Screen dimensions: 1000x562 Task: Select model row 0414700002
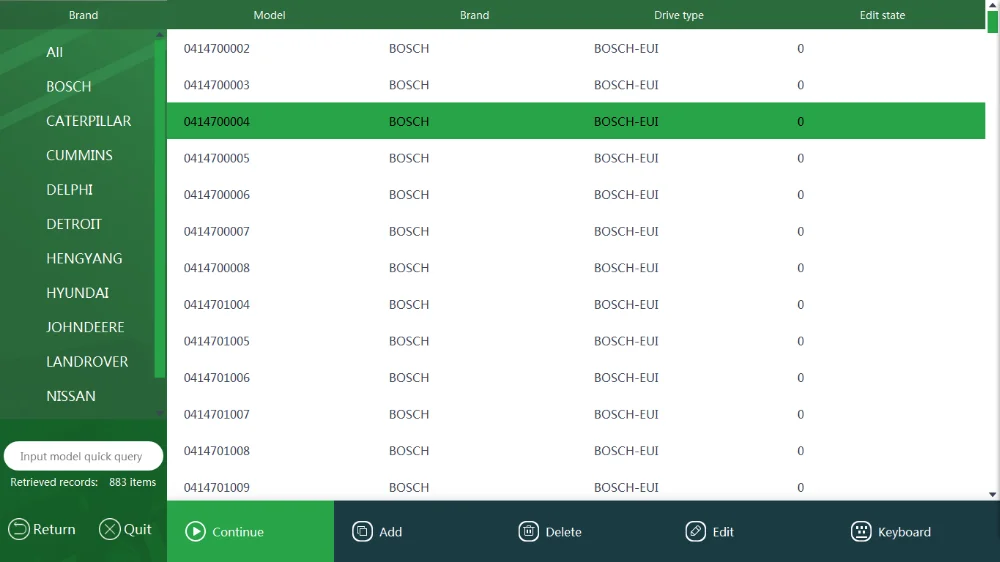(576, 48)
